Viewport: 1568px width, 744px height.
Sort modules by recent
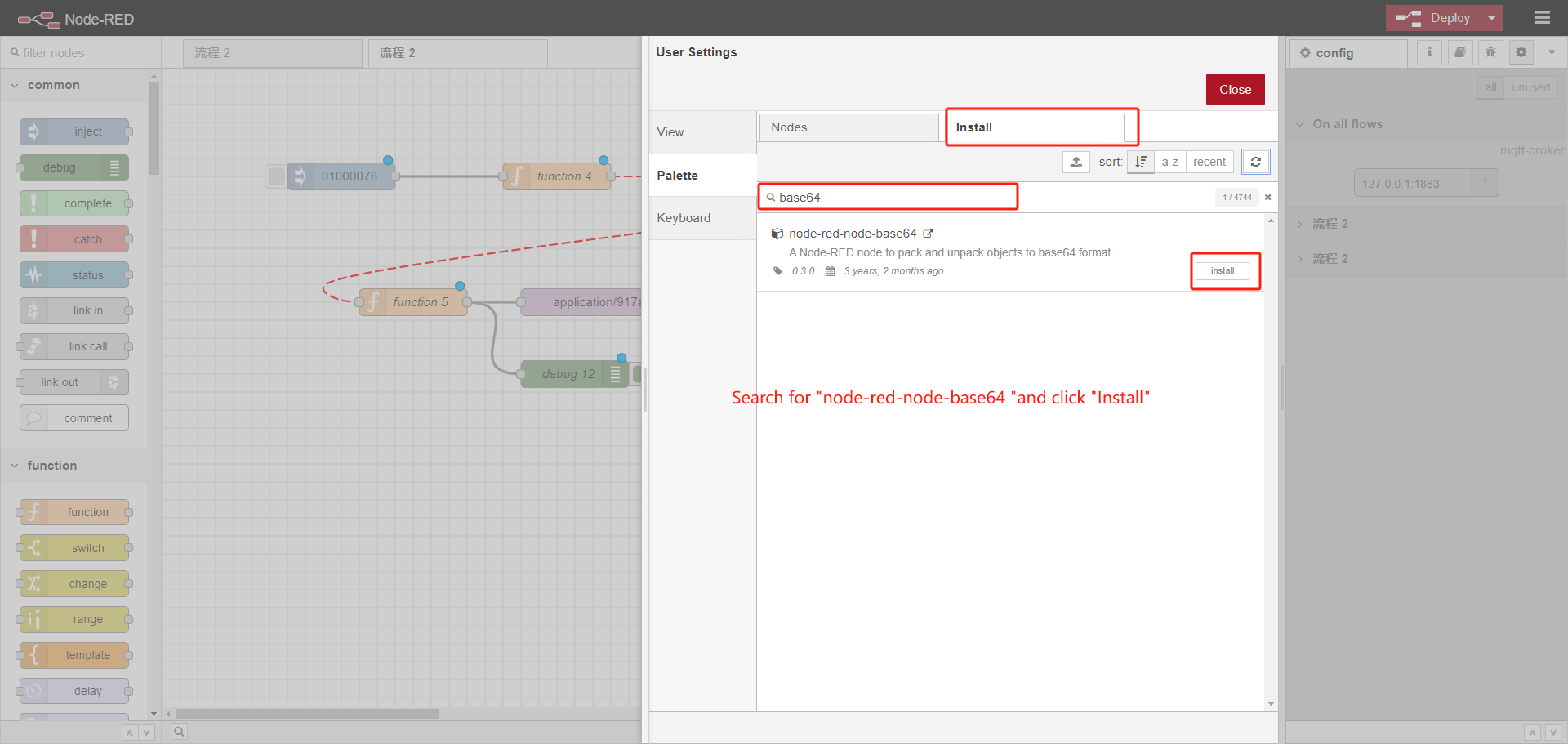point(1209,162)
